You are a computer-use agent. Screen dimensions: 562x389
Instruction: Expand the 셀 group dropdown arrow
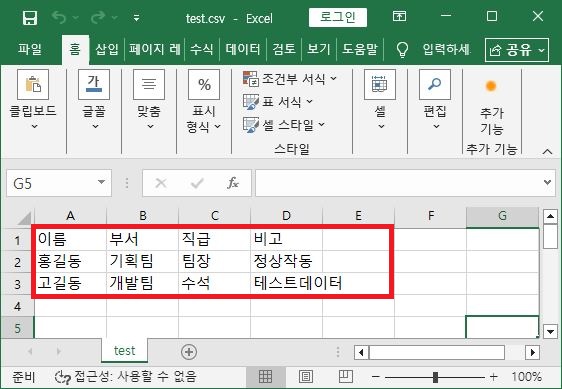click(381, 126)
